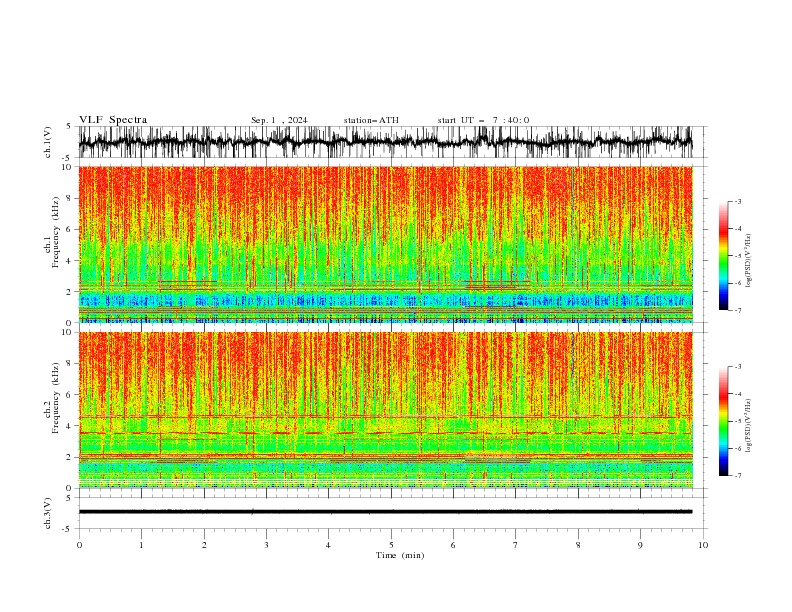Click the time axis tick label "6"
Image resolution: width=792 pixels, height=612 pixels.
(x=453, y=545)
